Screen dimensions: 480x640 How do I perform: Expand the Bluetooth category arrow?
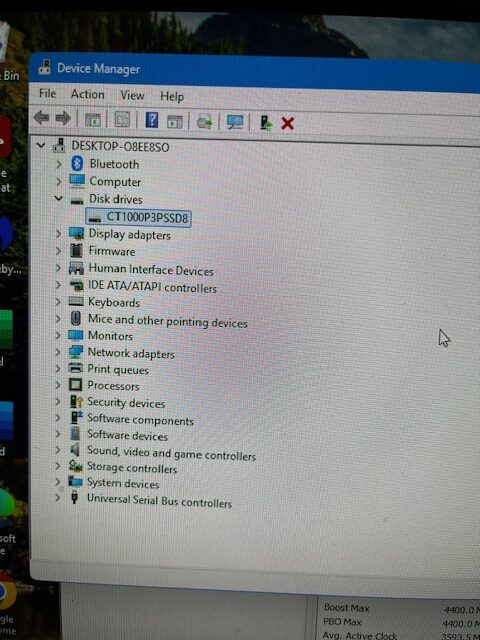[x=58, y=164]
